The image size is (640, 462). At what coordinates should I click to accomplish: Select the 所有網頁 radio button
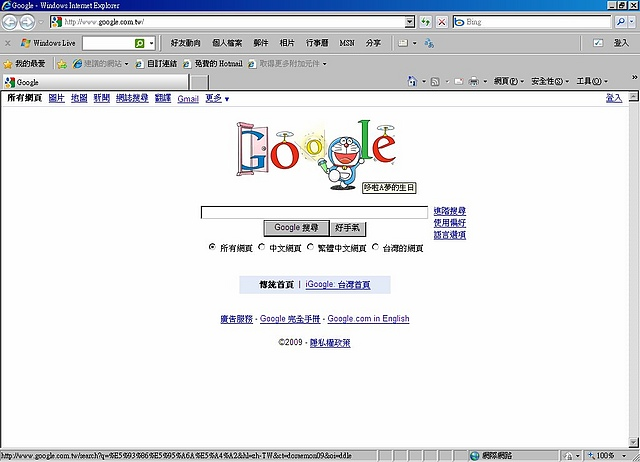(x=212, y=247)
